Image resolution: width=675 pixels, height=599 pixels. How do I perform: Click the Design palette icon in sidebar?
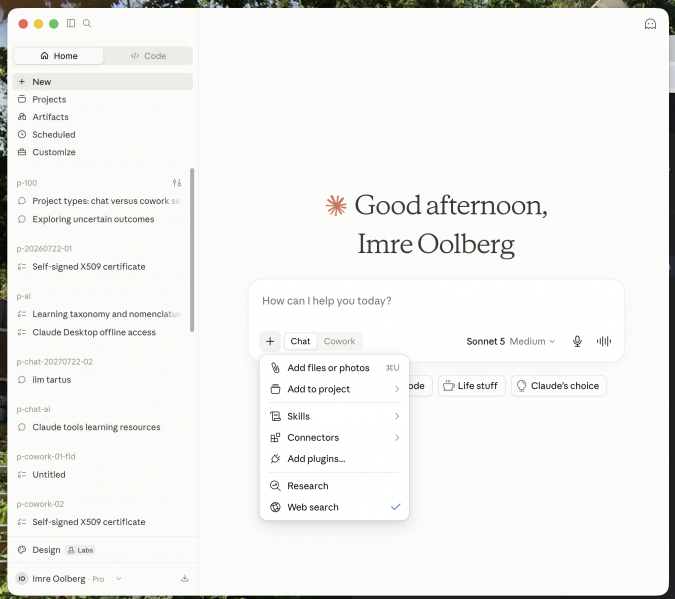(22, 550)
